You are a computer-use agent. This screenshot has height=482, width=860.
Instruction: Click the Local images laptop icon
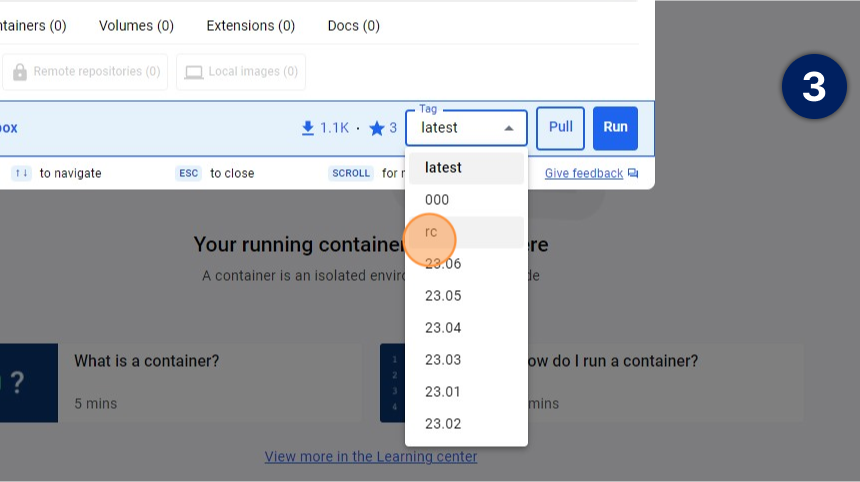pyautogui.click(x=194, y=72)
